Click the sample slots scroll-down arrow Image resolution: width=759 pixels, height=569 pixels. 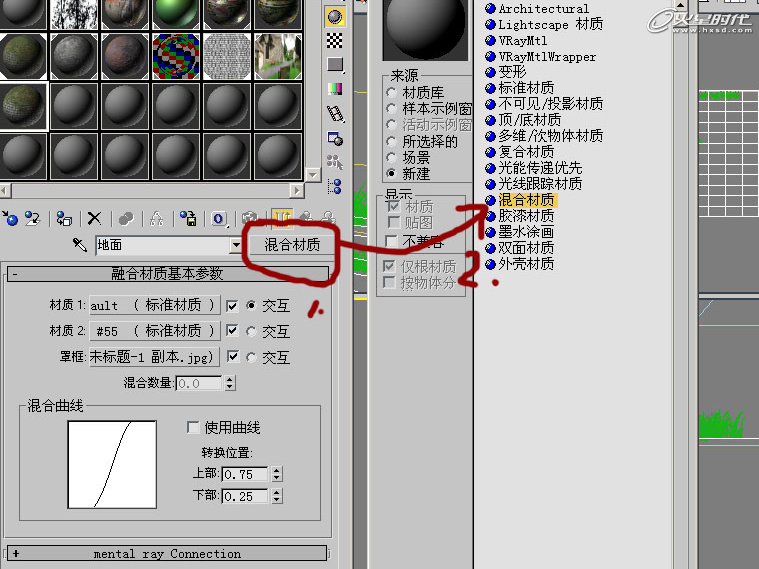(313, 174)
